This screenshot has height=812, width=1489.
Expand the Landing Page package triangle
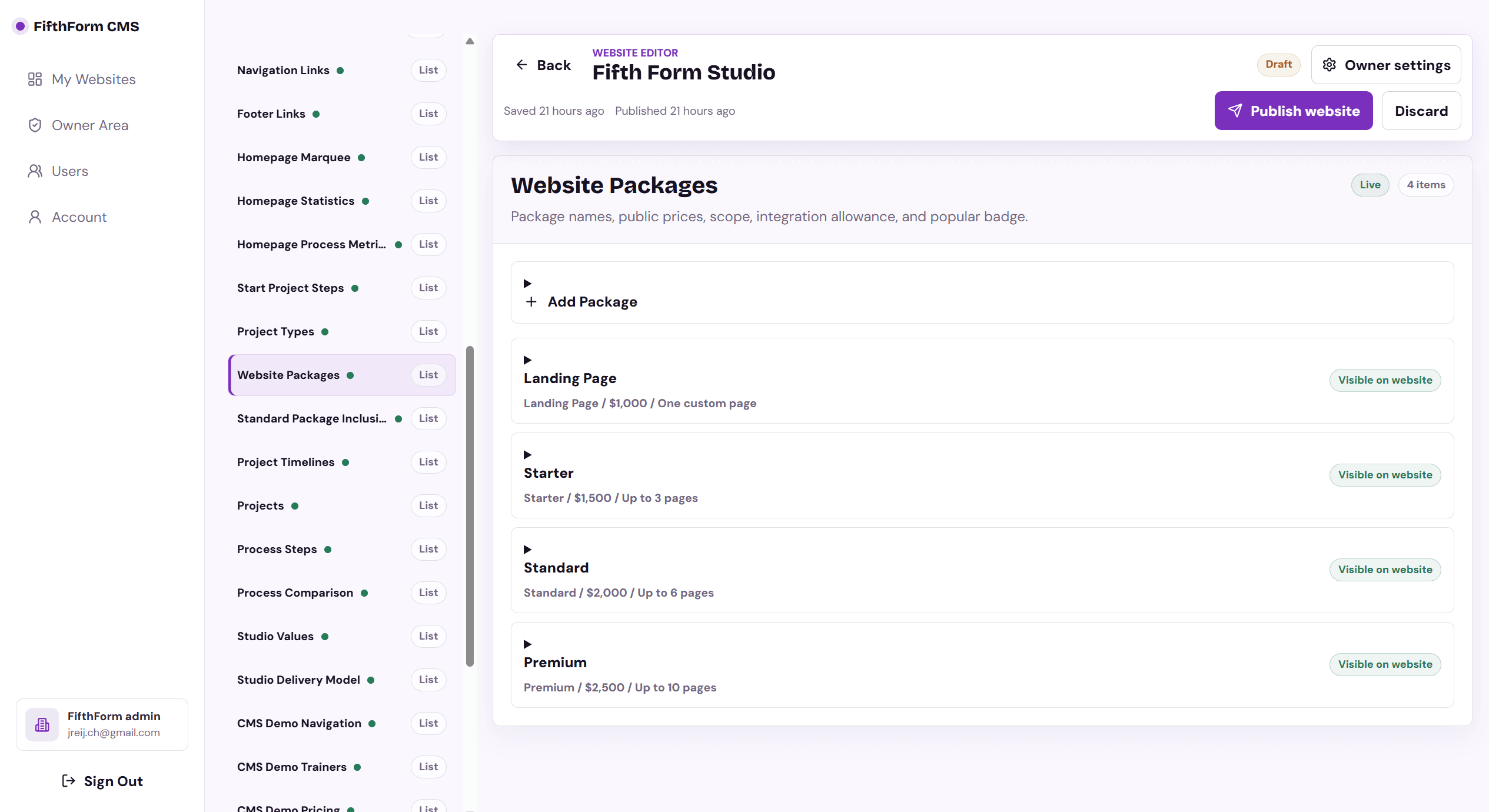coord(527,360)
